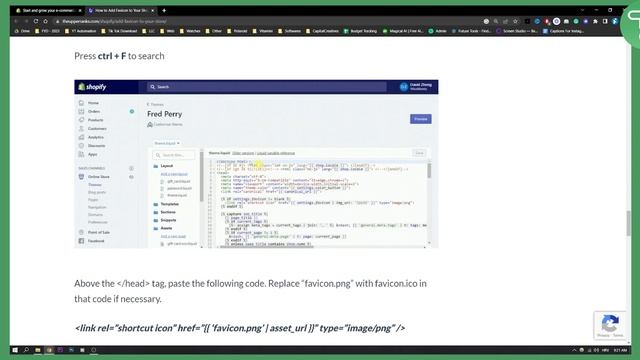Viewport: 640px width, 360px height.
Task: Click the page vertical scrollbar thumb
Action: [x=629, y=223]
